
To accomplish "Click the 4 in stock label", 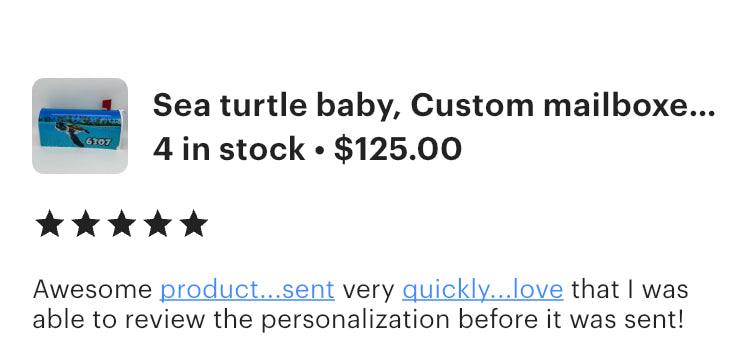I will click(229, 149).
